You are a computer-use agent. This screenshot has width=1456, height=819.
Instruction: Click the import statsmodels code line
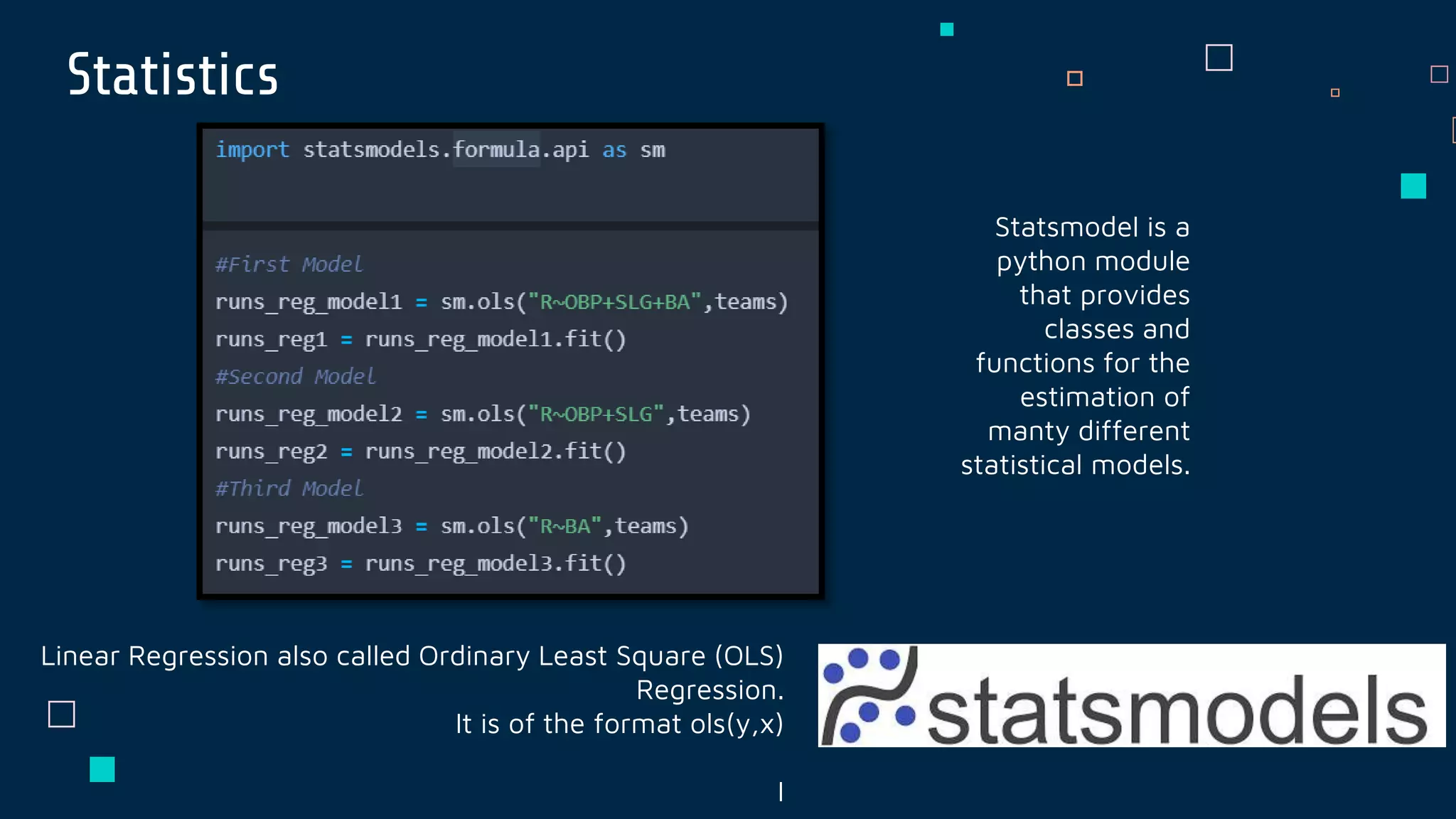pos(440,150)
